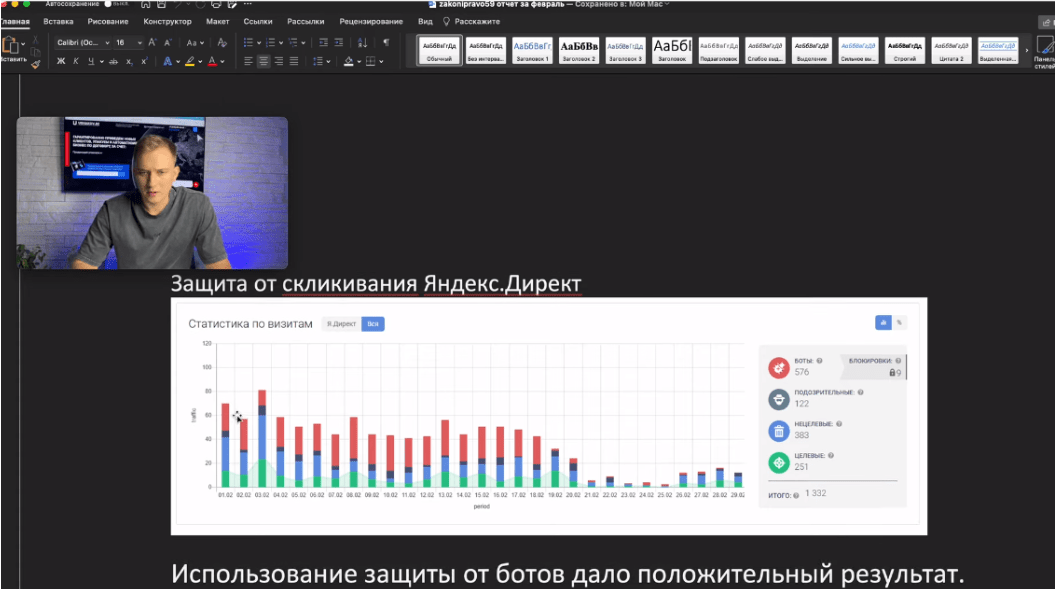Image resolution: width=1055 pixels, height=589 pixels.
Task: Justify text alignment icon
Action: pyautogui.click(x=294, y=61)
